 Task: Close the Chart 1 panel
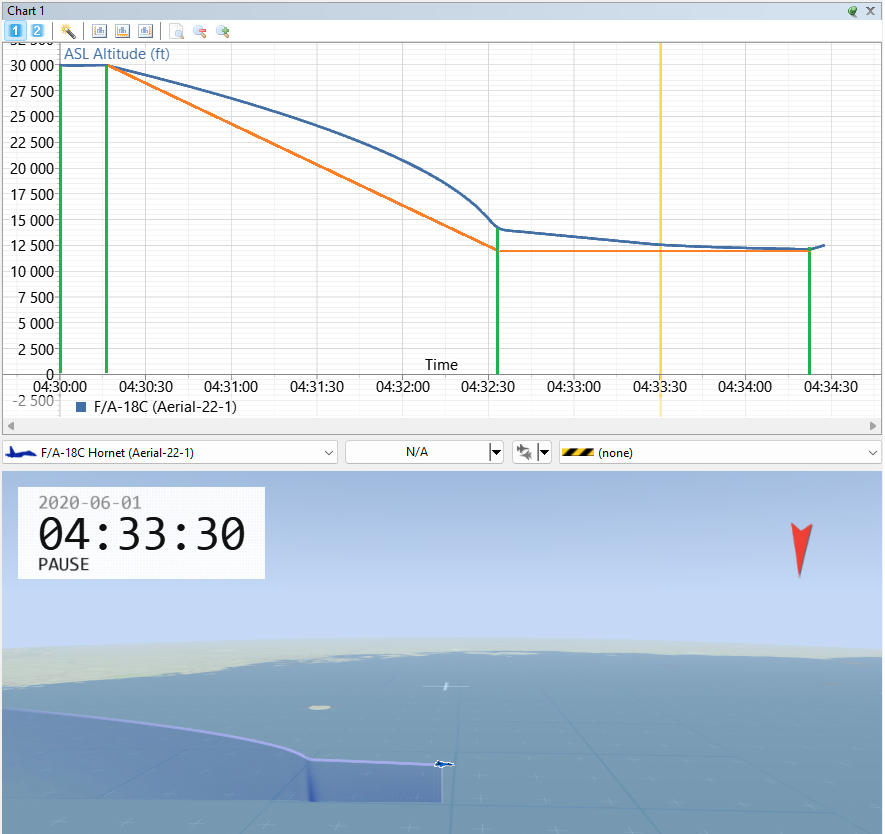pos(871,11)
